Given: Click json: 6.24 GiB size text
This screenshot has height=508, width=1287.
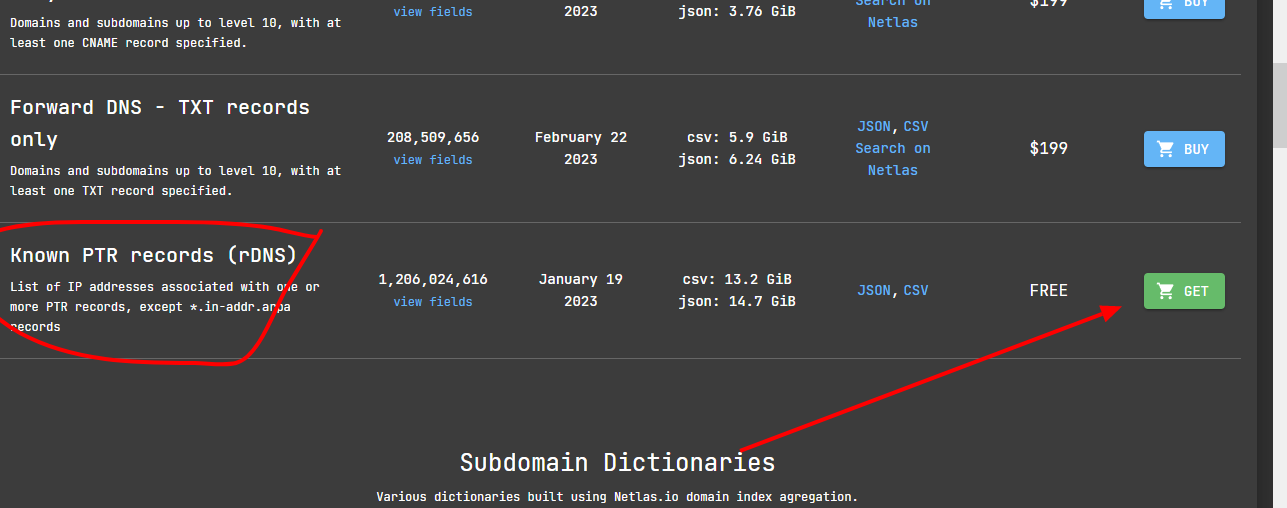Looking at the screenshot, I should coord(737,160).
